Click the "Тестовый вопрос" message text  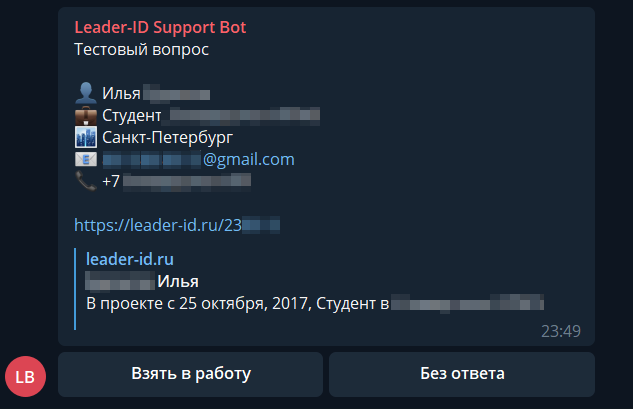(x=141, y=50)
